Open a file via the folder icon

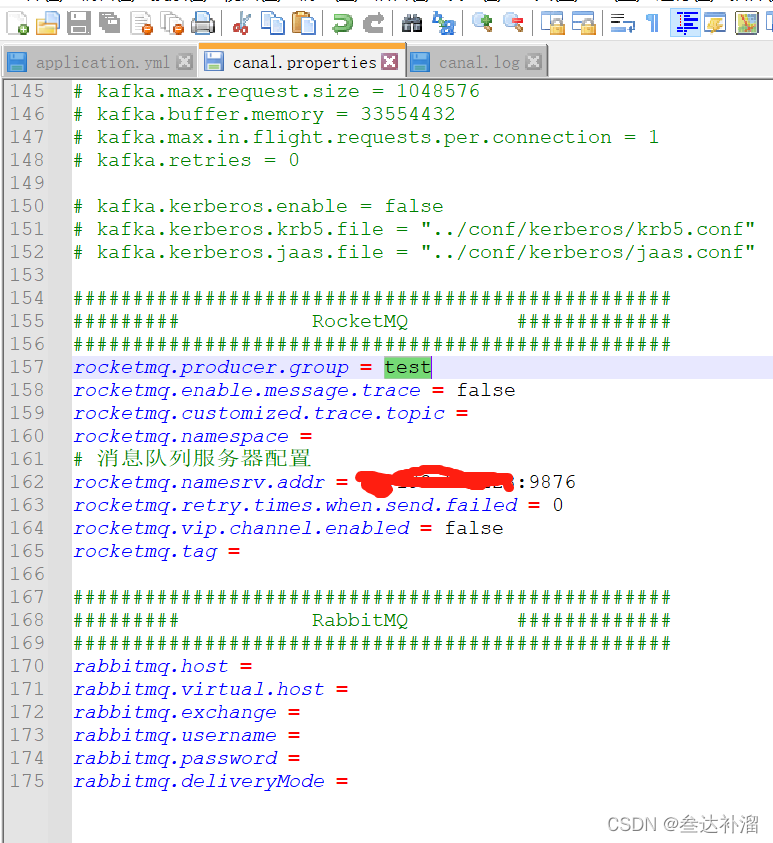[47, 24]
